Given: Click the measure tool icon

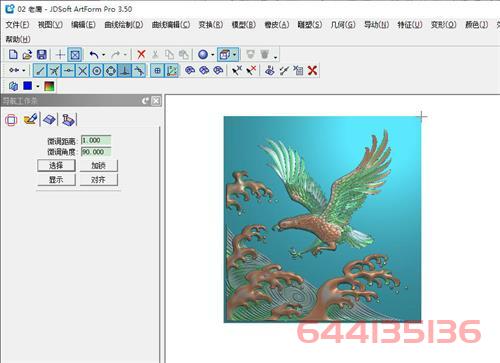Looking at the screenshot, I should [284, 70].
